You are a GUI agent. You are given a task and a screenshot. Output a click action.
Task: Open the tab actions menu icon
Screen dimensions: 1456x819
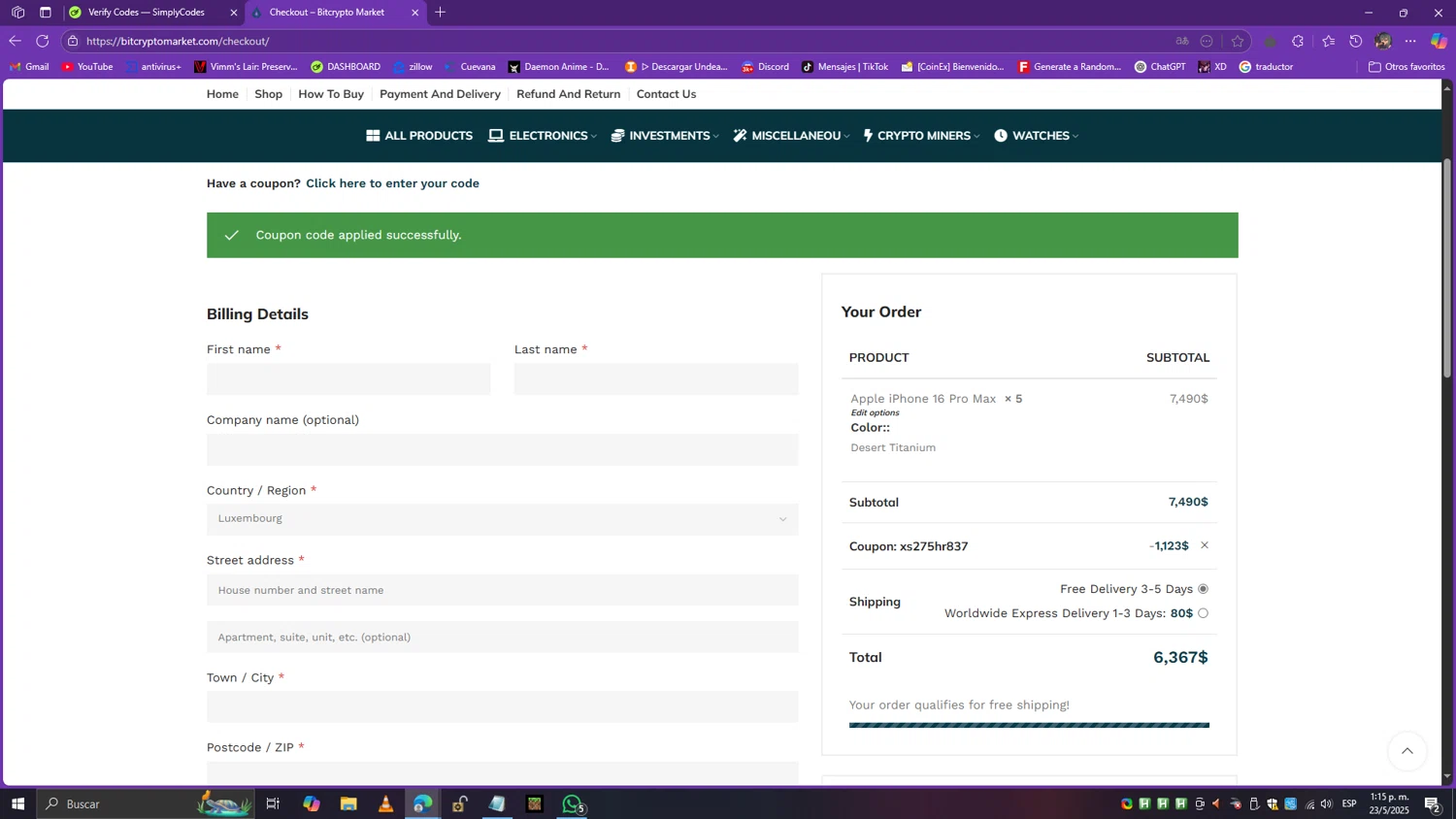click(46, 13)
